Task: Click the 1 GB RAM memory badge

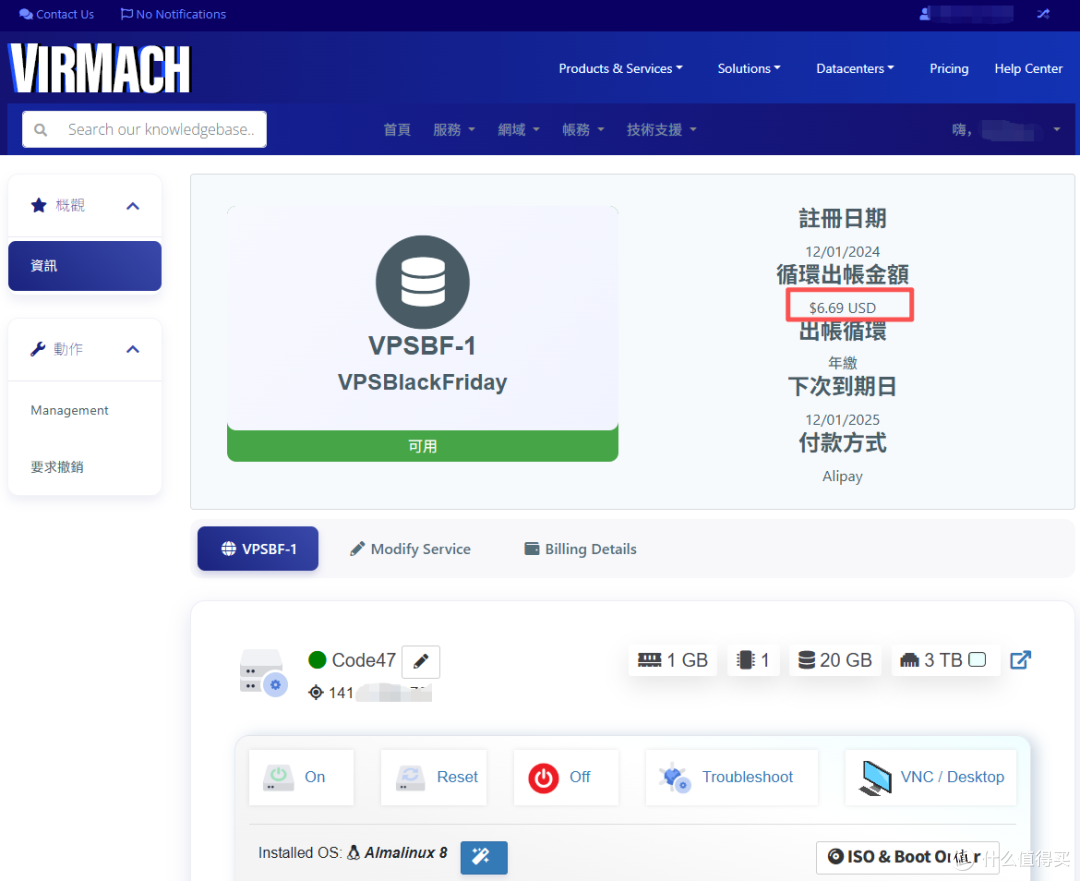Action: coord(673,660)
